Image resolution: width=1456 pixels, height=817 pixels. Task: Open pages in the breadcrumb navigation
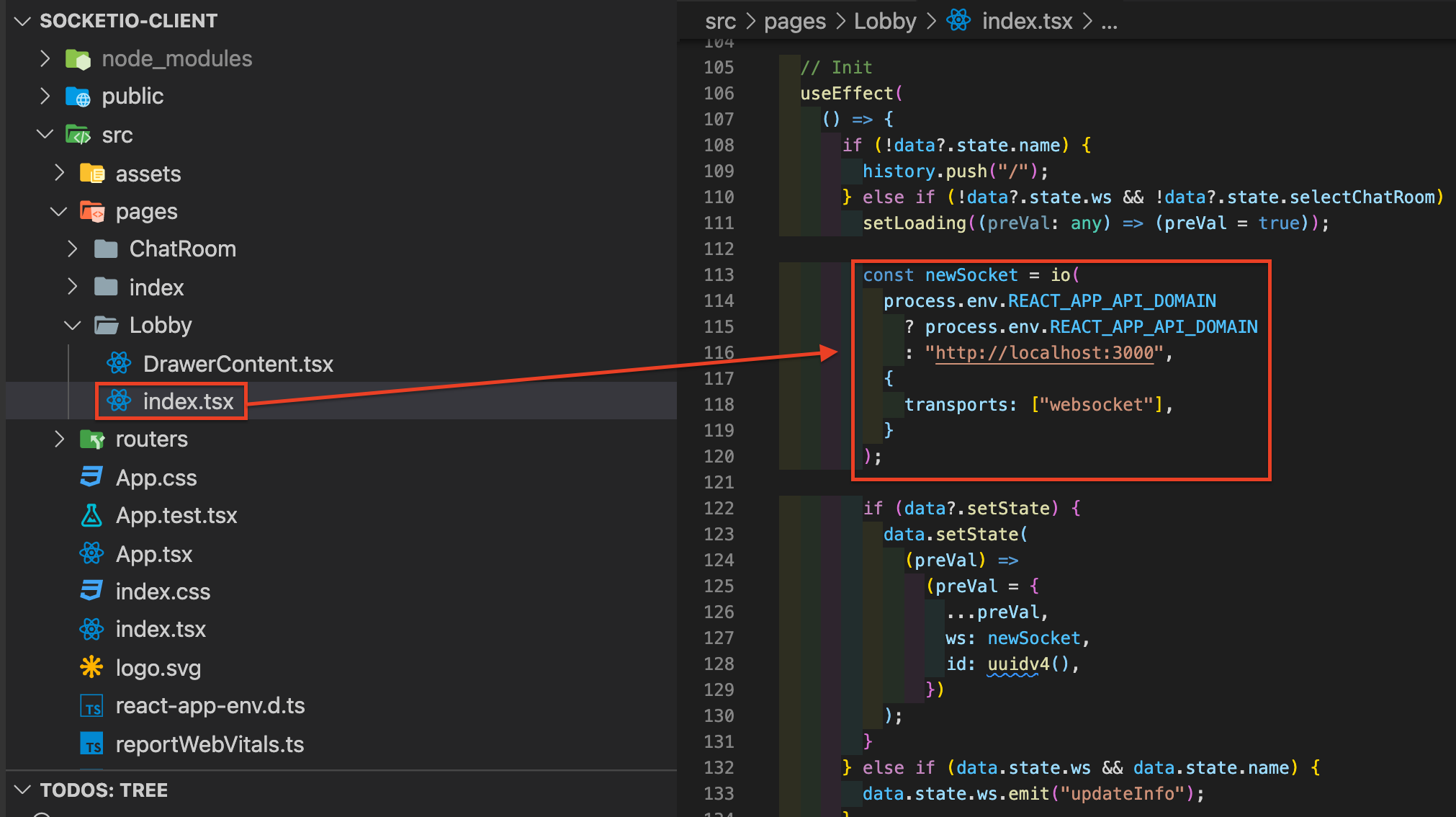click(794, 20)
